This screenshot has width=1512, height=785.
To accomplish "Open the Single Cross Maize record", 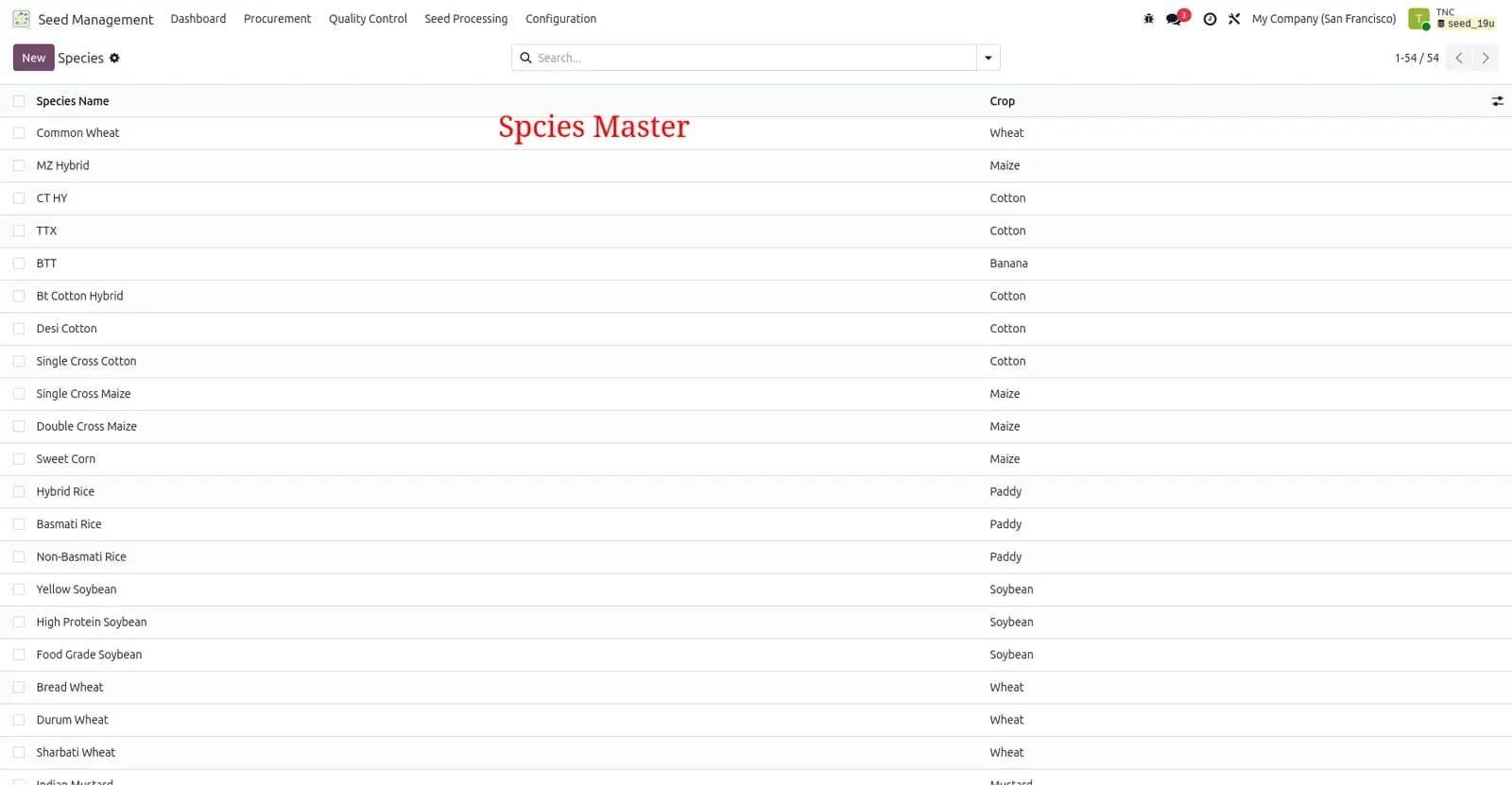I will click(x=83, y=394).
